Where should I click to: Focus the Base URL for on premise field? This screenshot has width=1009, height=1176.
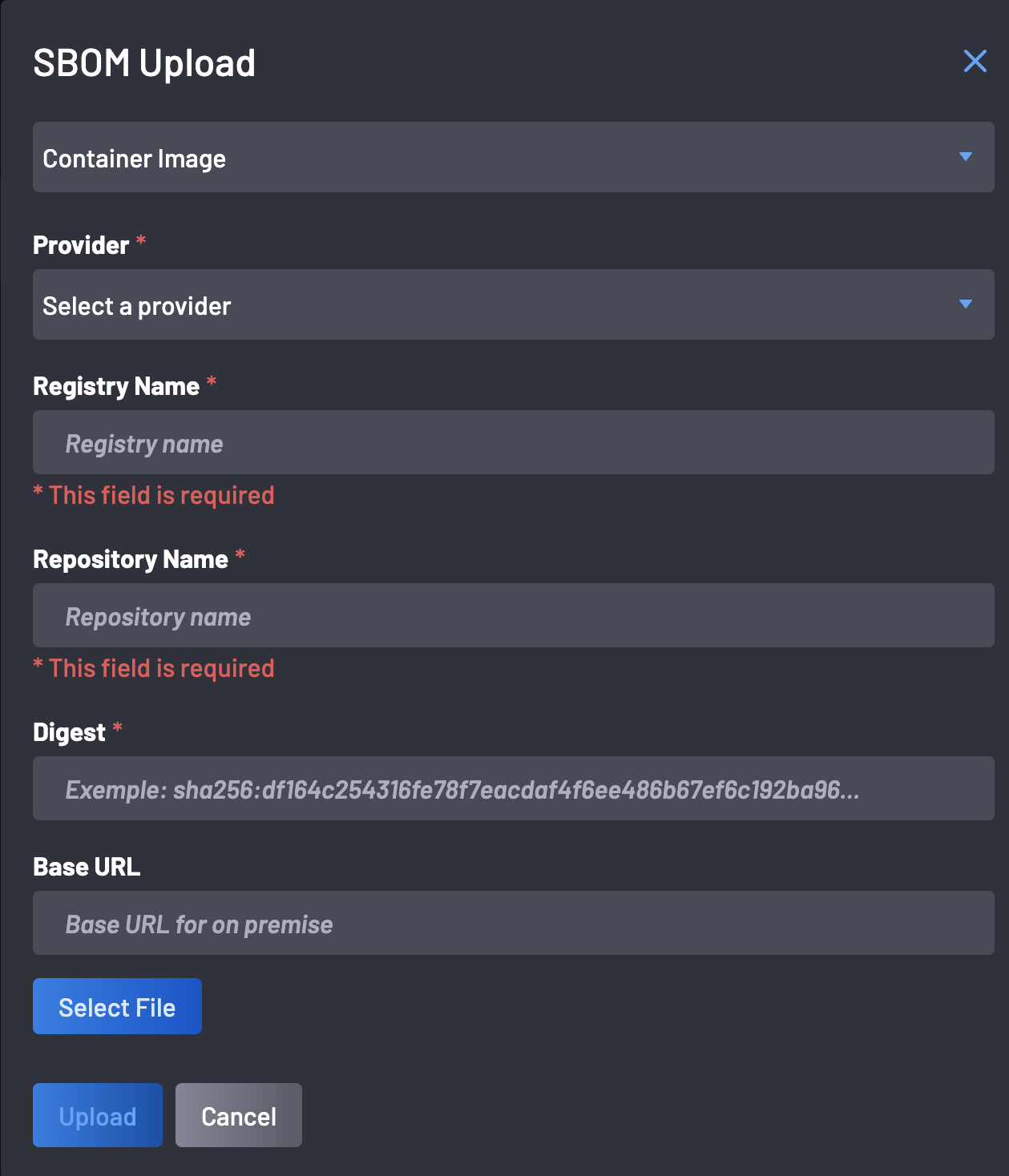coord(513,923)
